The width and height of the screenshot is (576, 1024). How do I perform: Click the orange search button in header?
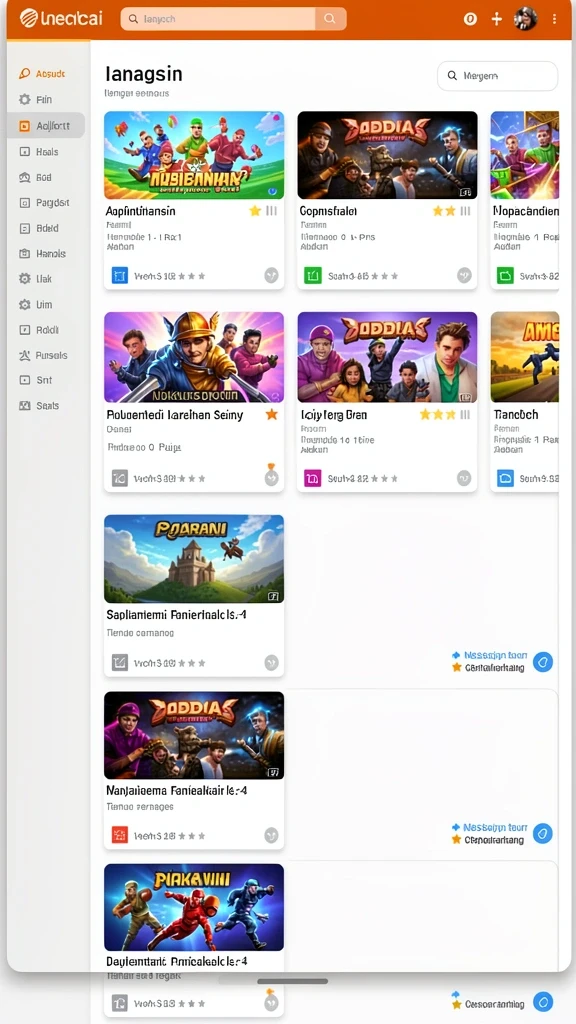tap(330, 19)
